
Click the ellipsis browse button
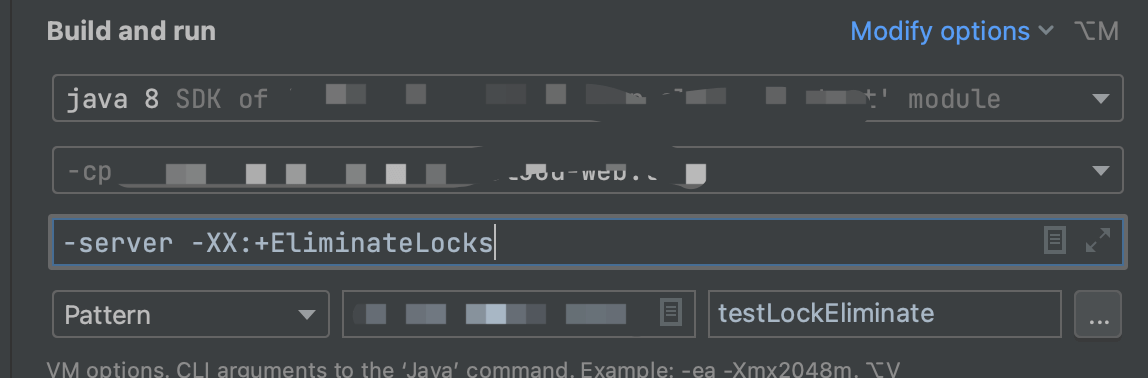[1098, 314]
